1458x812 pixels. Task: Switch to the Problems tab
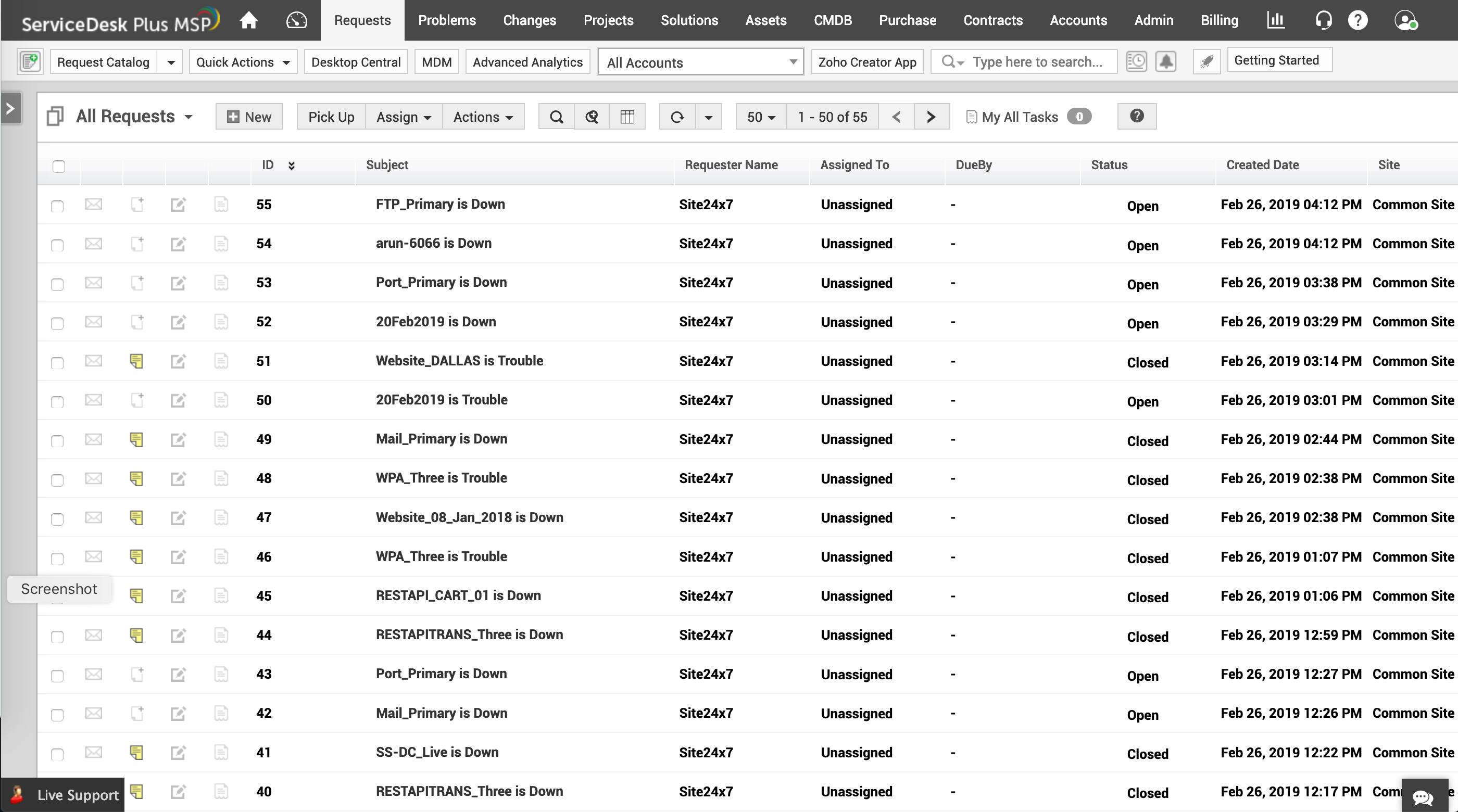(x=447, y=20)
